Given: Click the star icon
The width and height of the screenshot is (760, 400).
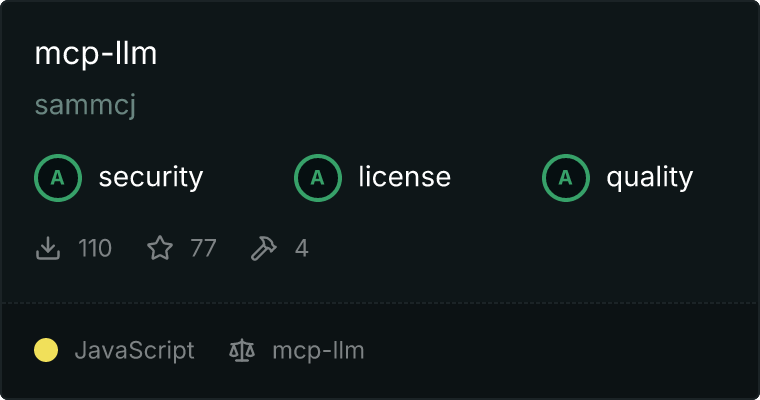Looking at the screenshot, I should click(160, 248).
